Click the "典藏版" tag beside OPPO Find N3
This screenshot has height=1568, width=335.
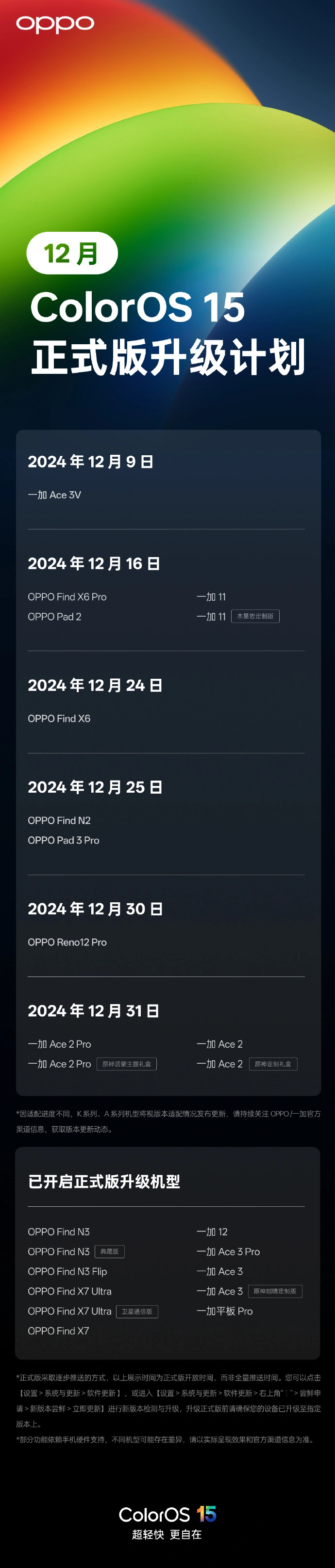[x=110, y=1252]
